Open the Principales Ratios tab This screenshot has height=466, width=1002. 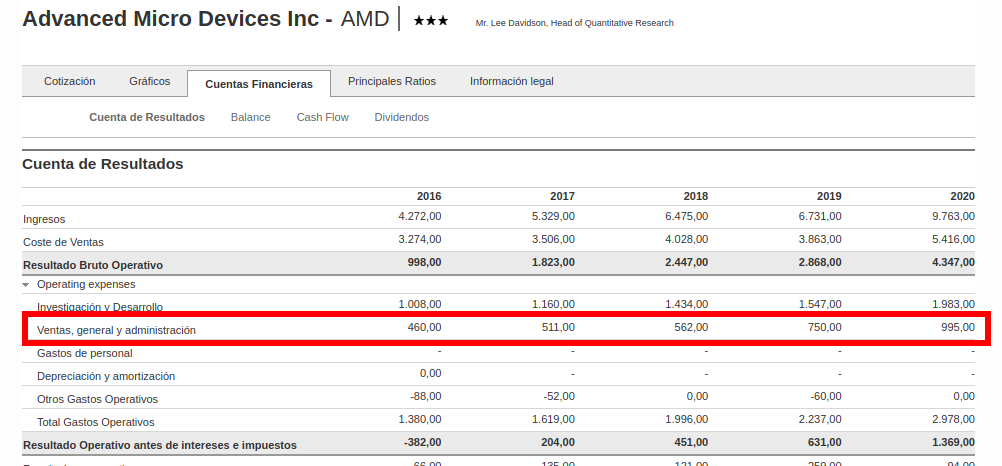[391, 81]
